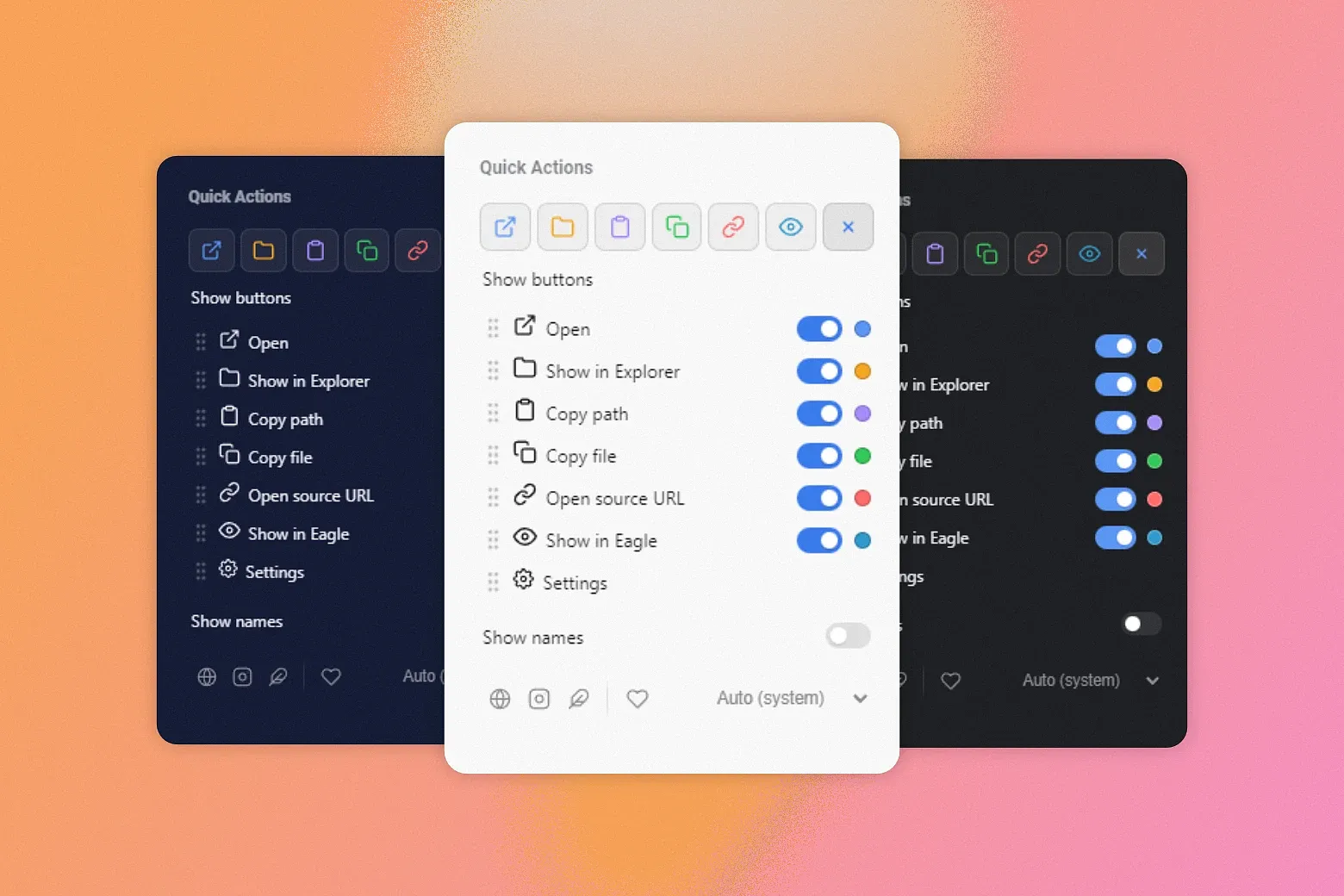Screen dimensions: 1344x896
Task: Click the red Open source URL link icon
Action: pos(733,227)
